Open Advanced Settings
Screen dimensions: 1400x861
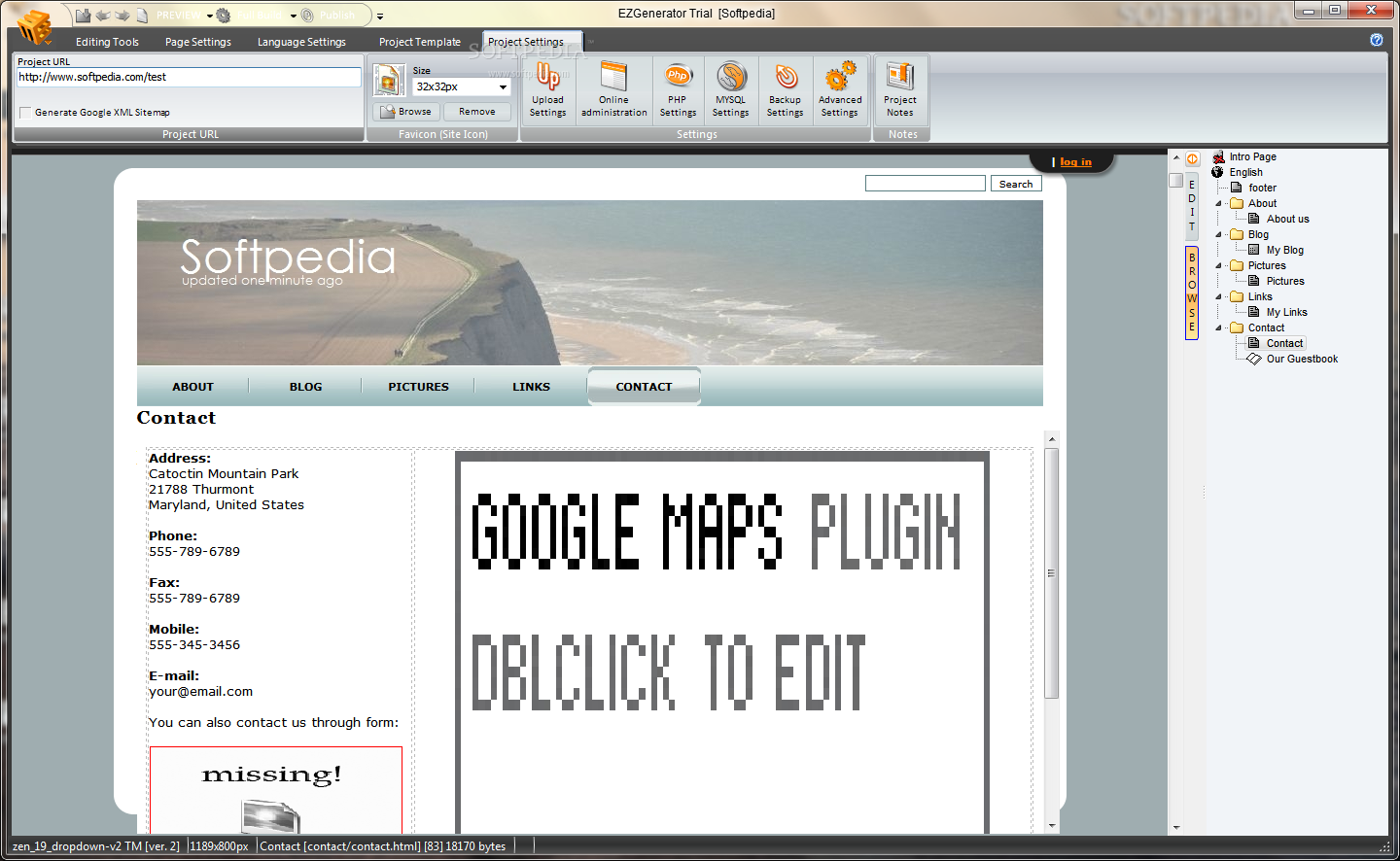[x=840, y=89]
